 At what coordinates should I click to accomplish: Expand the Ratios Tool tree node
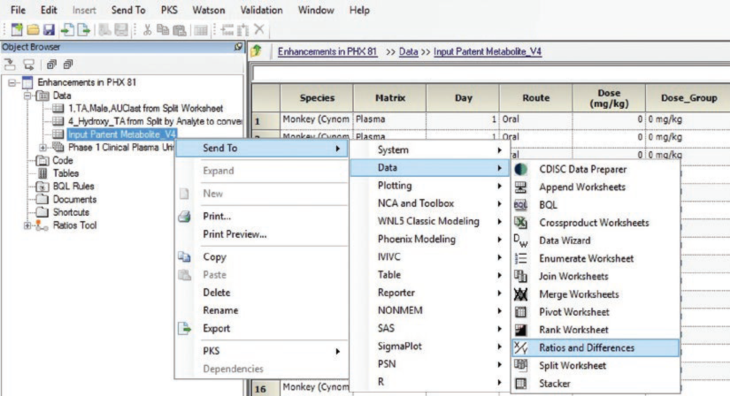[27, 226]
